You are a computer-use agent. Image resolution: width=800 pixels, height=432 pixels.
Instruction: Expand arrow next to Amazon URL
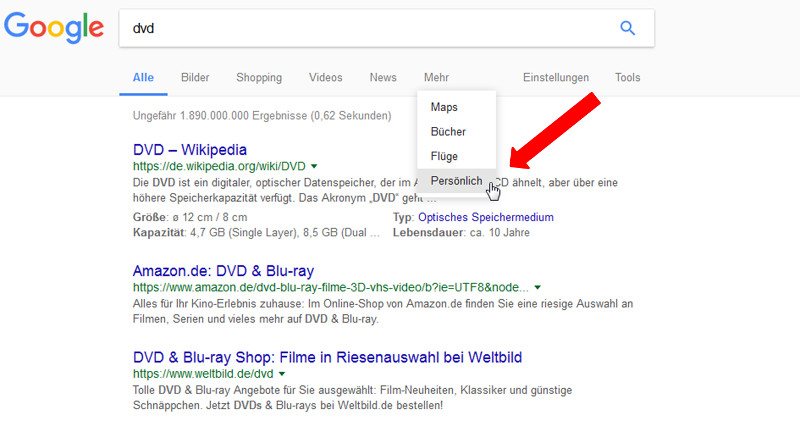click(x=537, y=288)
